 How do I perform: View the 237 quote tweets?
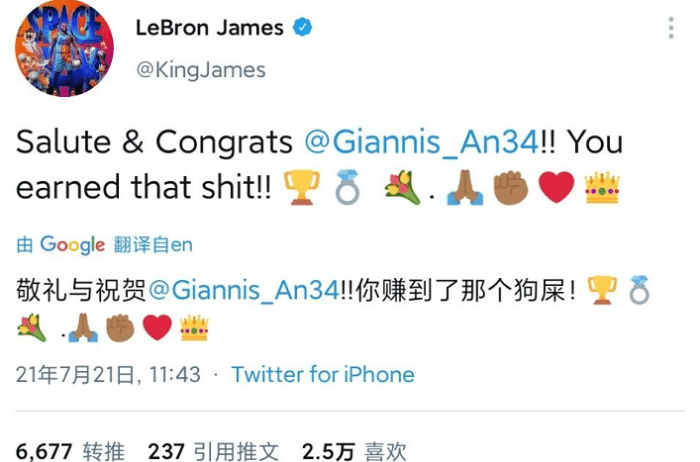tap(213, 451)
